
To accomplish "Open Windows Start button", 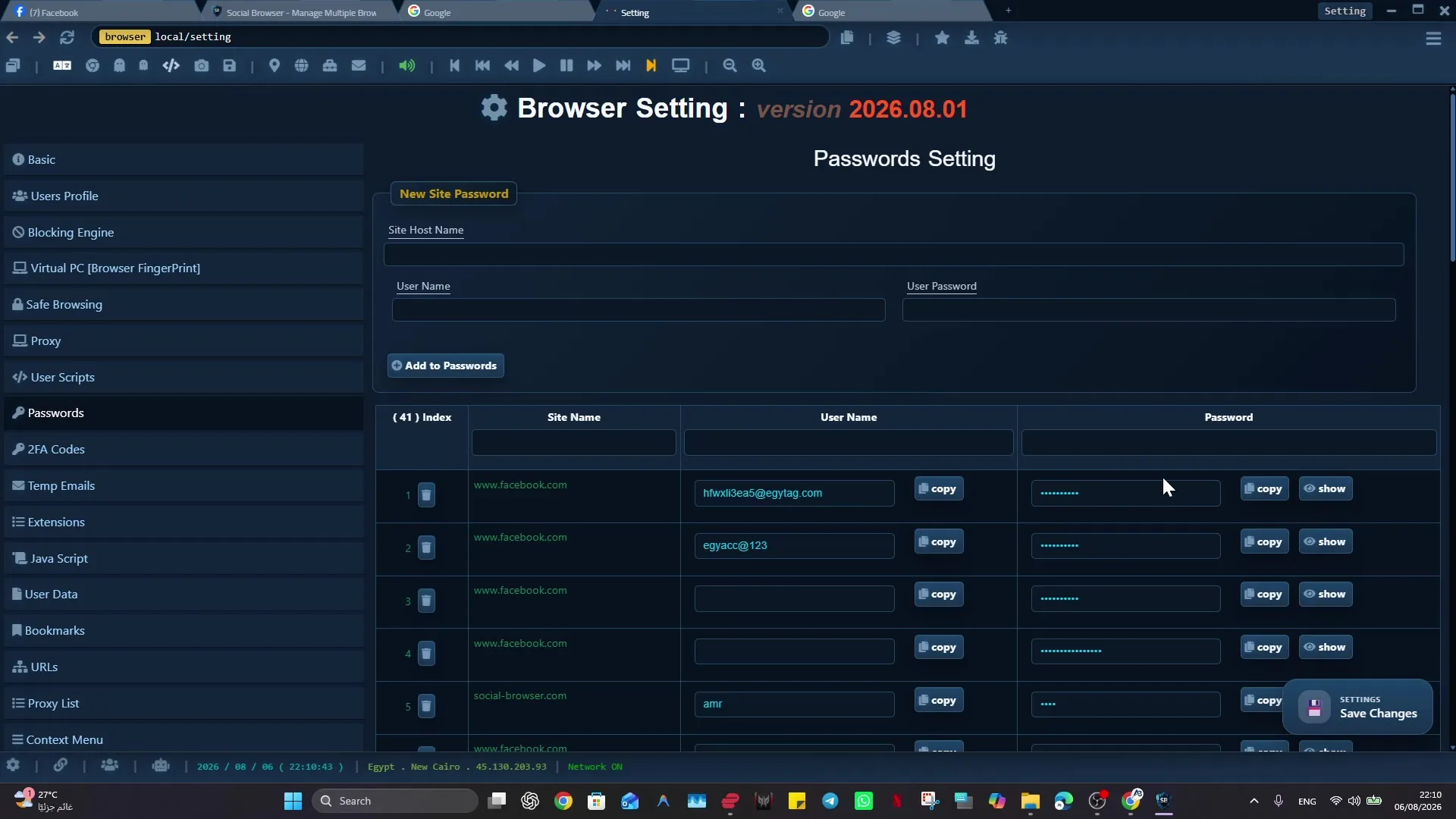I will [x=293, y=801].
